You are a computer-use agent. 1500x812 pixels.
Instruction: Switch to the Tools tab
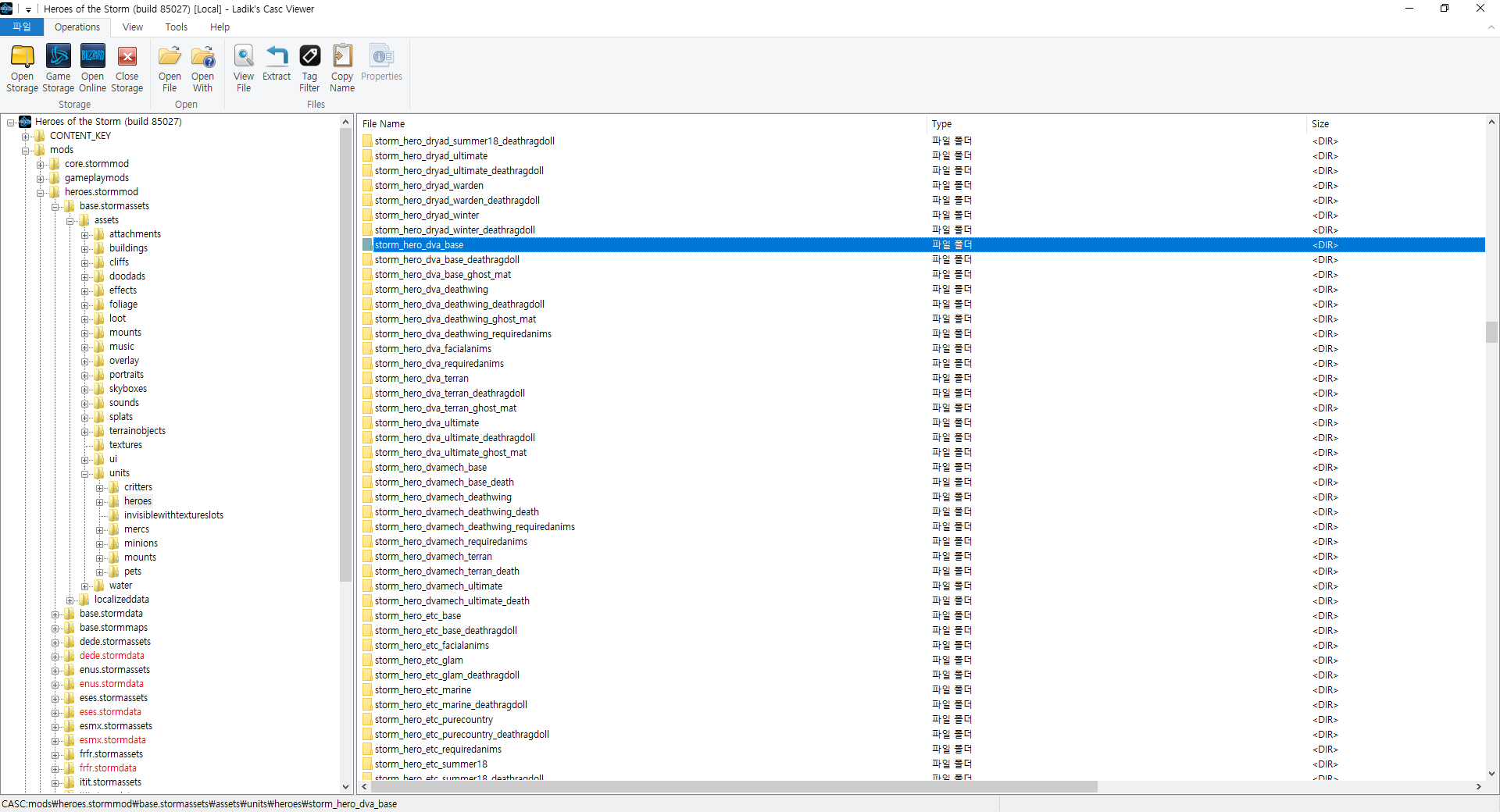[177, 27]
